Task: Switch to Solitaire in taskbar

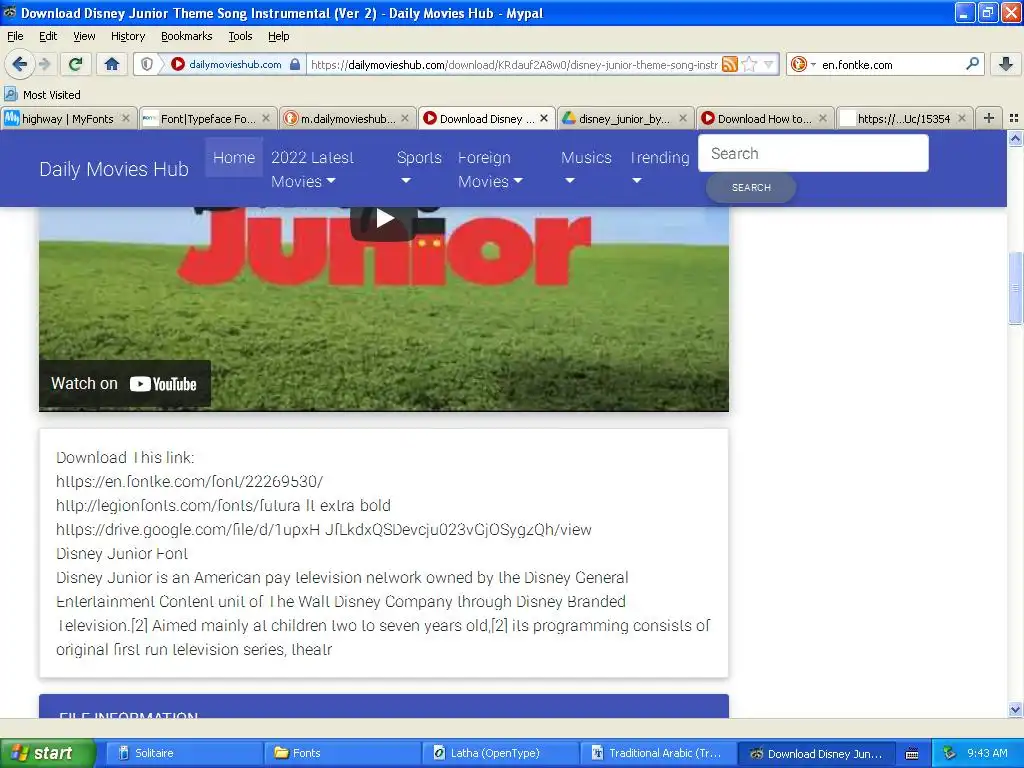Action: coord(184,753)
